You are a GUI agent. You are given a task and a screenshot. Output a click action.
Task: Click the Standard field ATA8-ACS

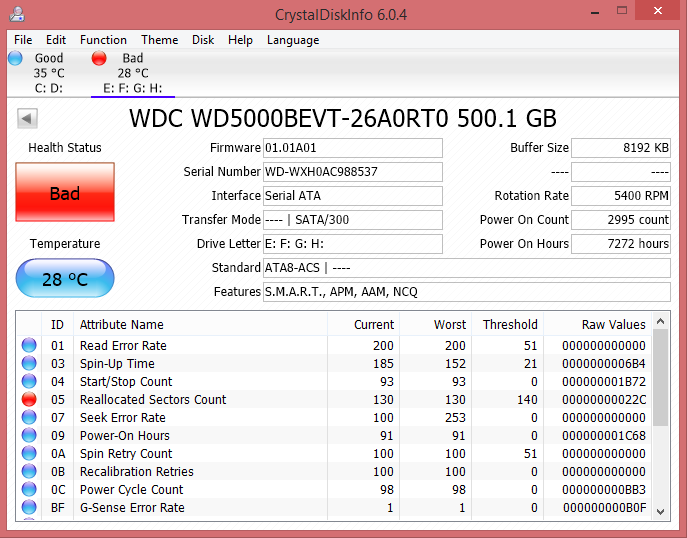coord(467,268)
